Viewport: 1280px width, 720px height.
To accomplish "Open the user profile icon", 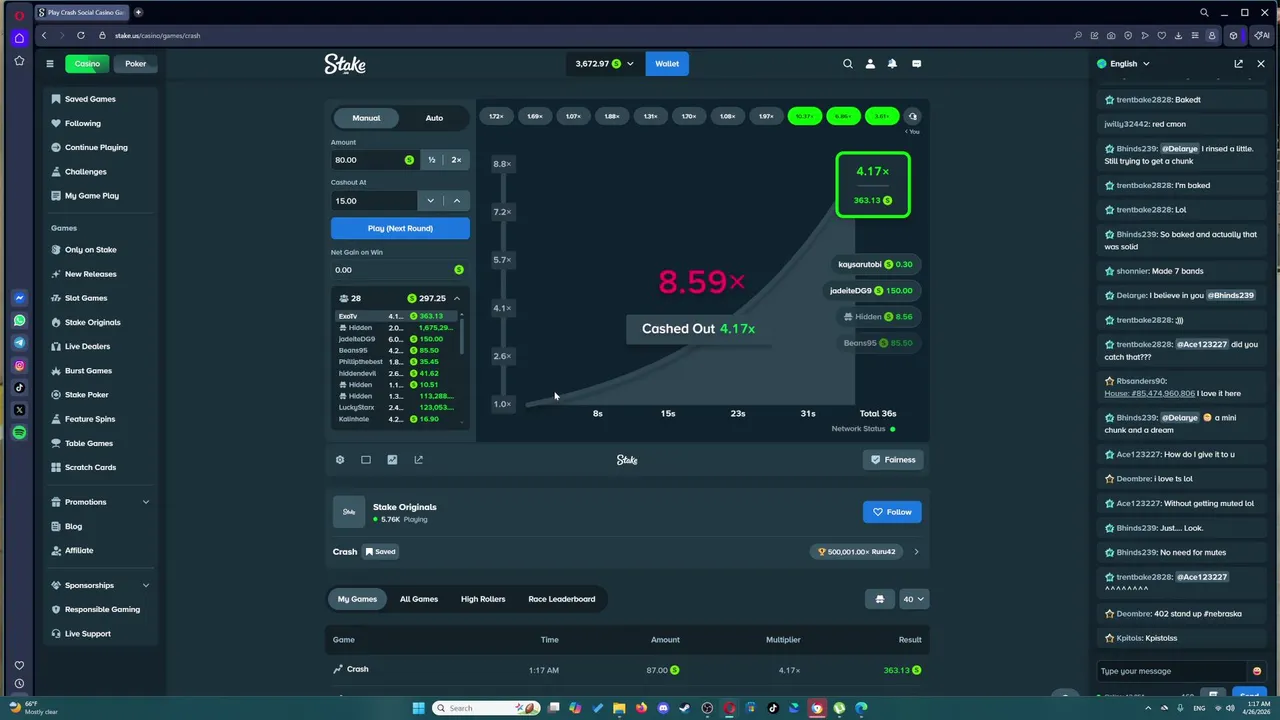I will click(870, 64).
